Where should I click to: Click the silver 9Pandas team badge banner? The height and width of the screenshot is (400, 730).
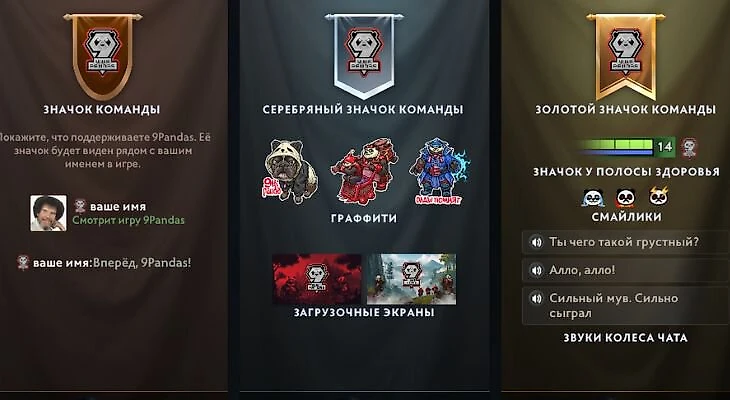(x=364, y=56)
